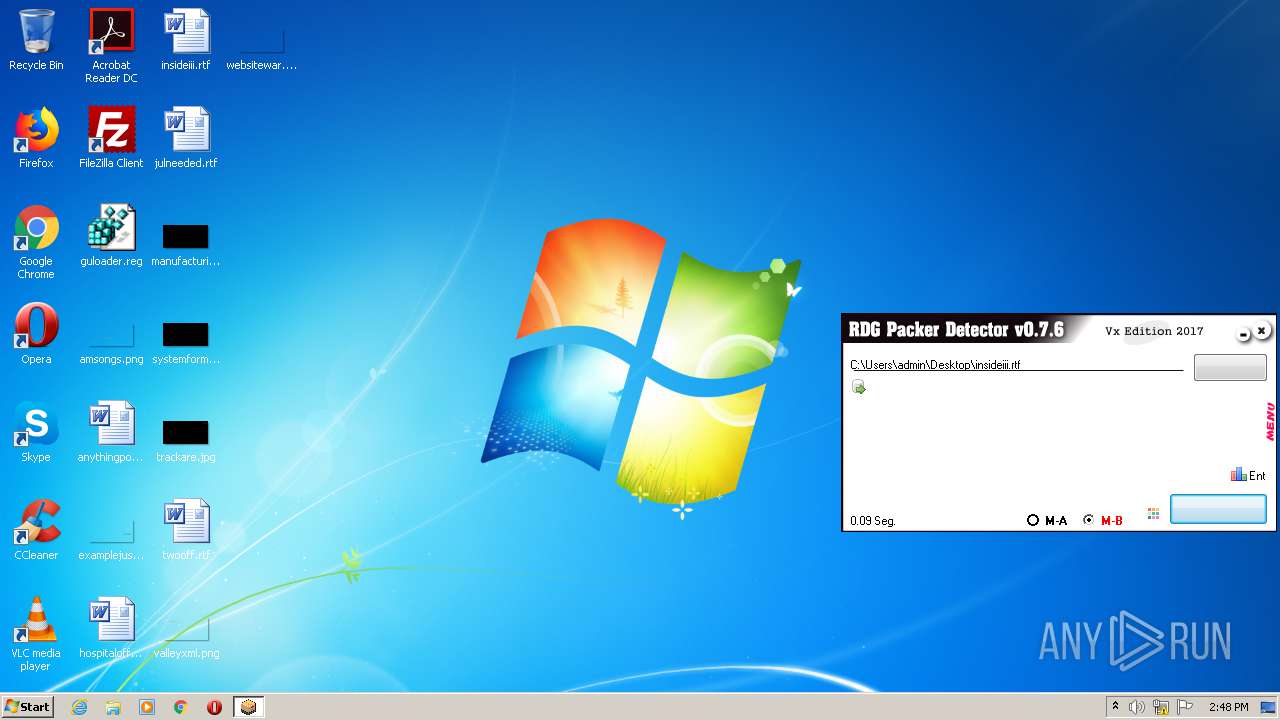Open Opera from the taskbar
Viewport: 1280px width, 720px height.
click(214, 707)
